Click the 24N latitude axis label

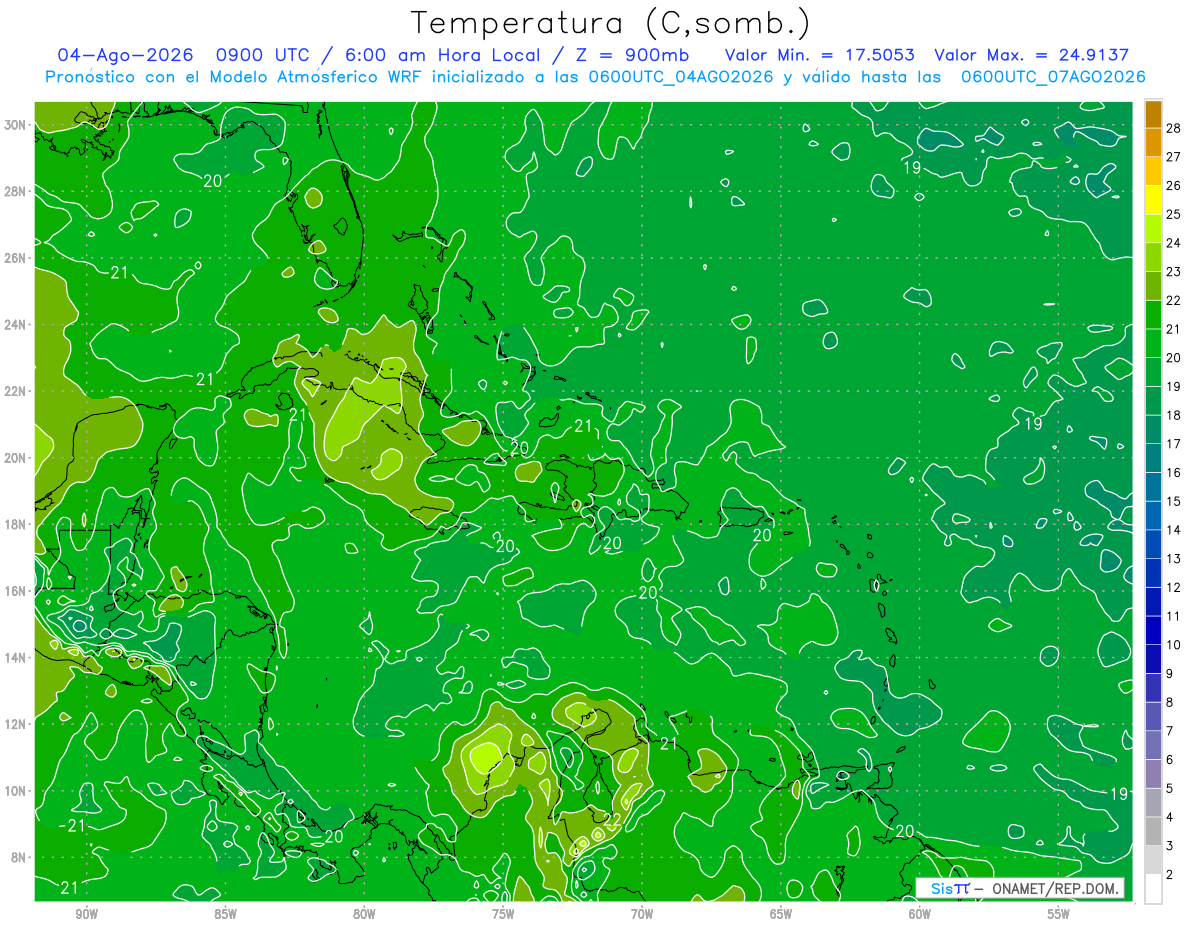coord(17,325)
